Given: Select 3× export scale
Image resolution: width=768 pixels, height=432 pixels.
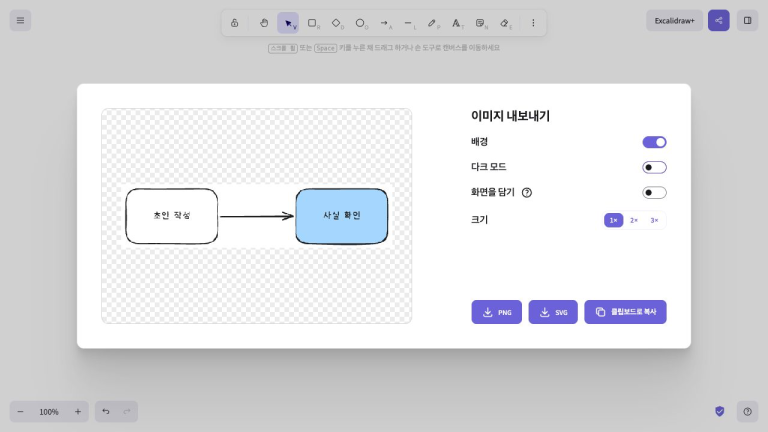Looking at the screenshot, I should pos(654,220).
